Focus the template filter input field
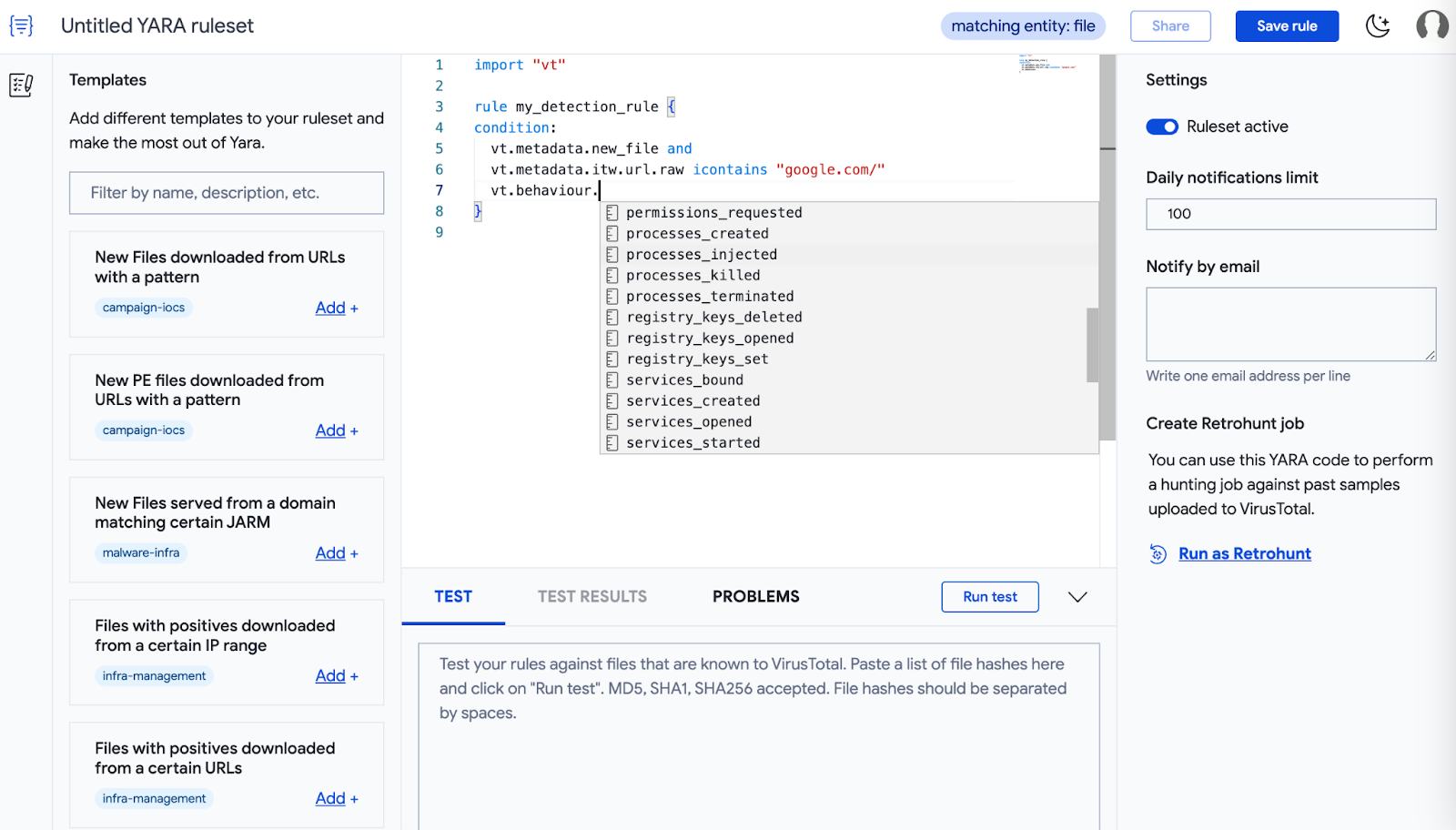The width and height of the screenshot is (1456, 830). point(227,193)
